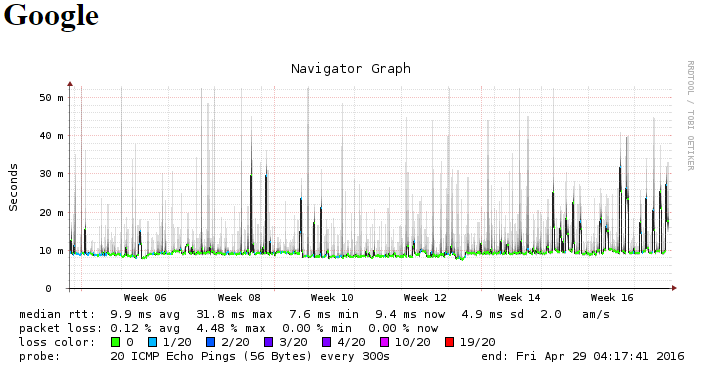Click the 40 m y-axis label
706x369 pixels.
tap(51, 136)
